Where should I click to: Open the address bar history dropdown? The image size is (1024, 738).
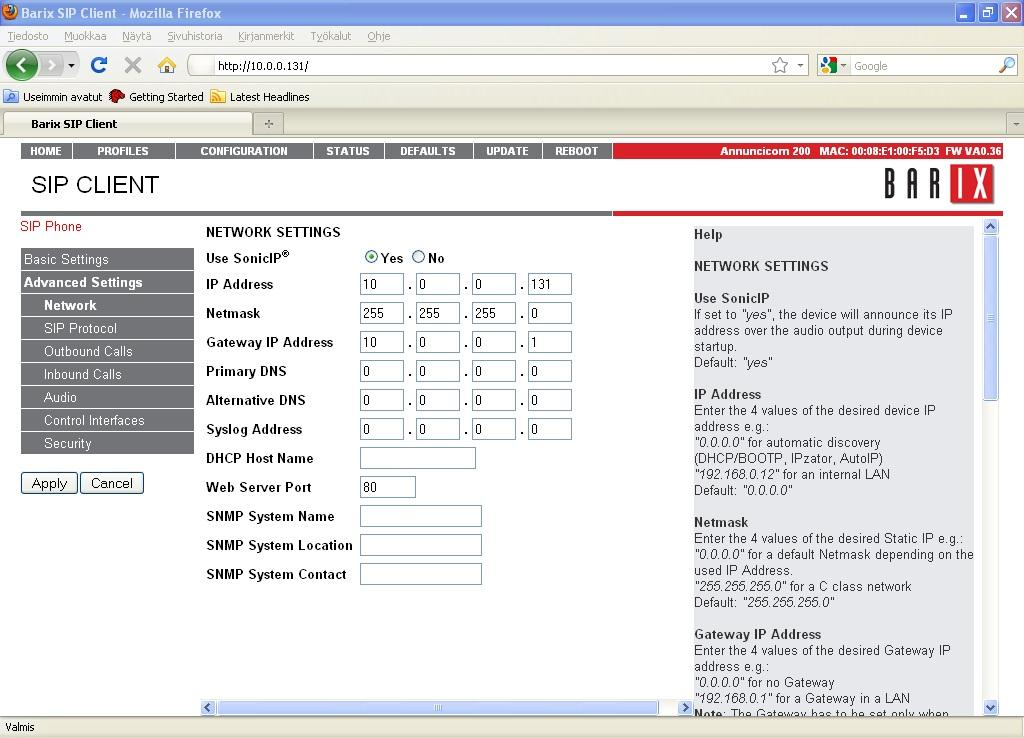point(801,65)
